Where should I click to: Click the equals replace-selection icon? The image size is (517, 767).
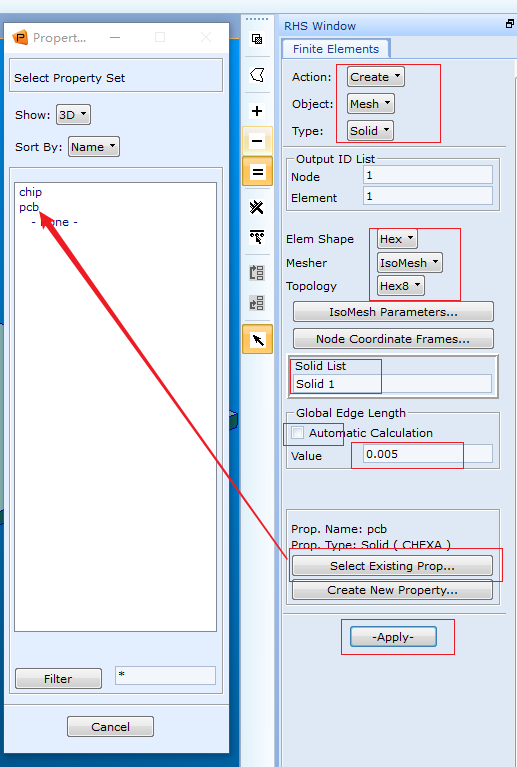click(257, 172)
